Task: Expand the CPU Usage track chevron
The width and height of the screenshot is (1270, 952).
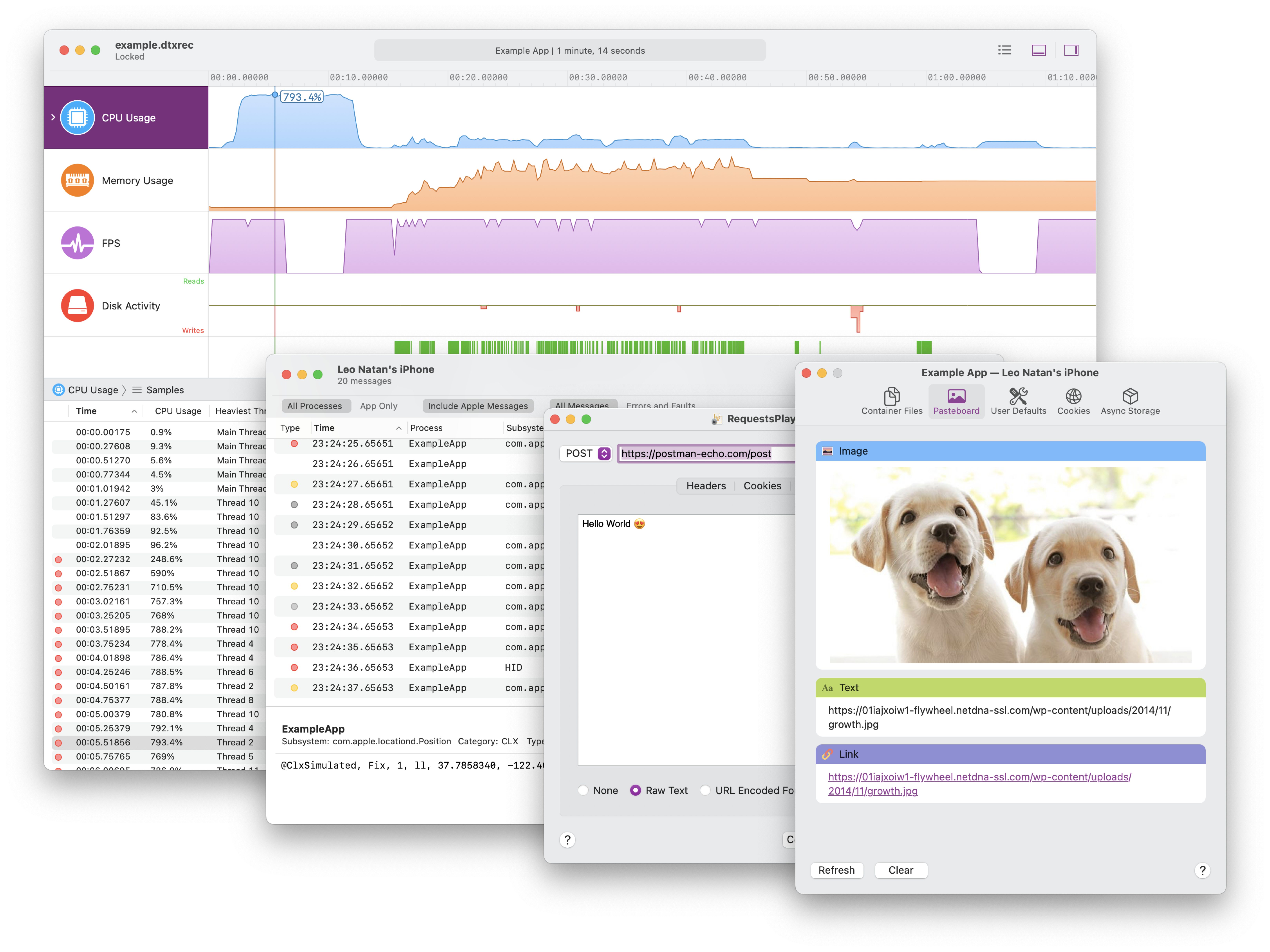Action: click(x=53, y=117)
